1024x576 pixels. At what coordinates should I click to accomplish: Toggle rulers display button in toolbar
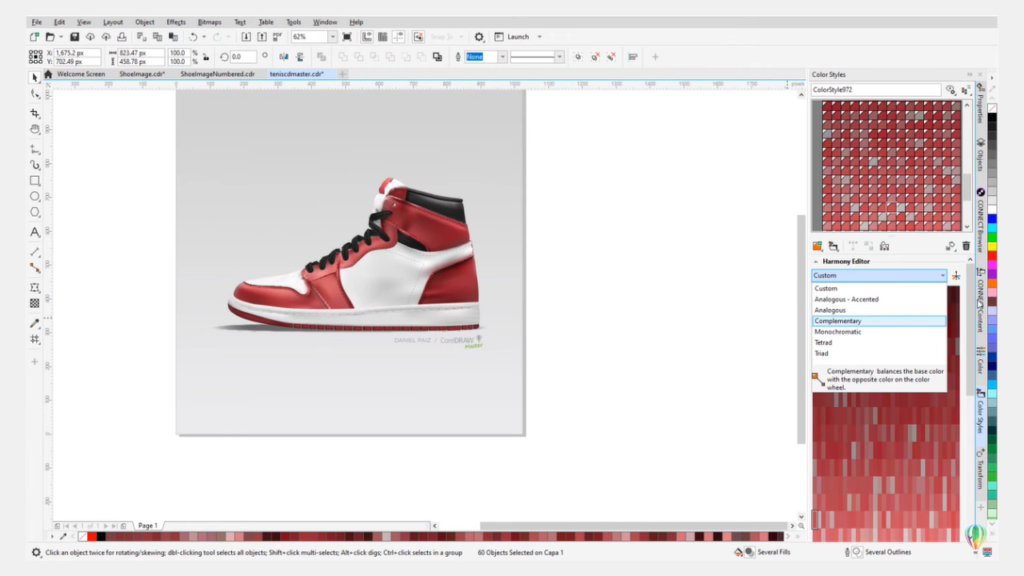[x=367, y=37]
